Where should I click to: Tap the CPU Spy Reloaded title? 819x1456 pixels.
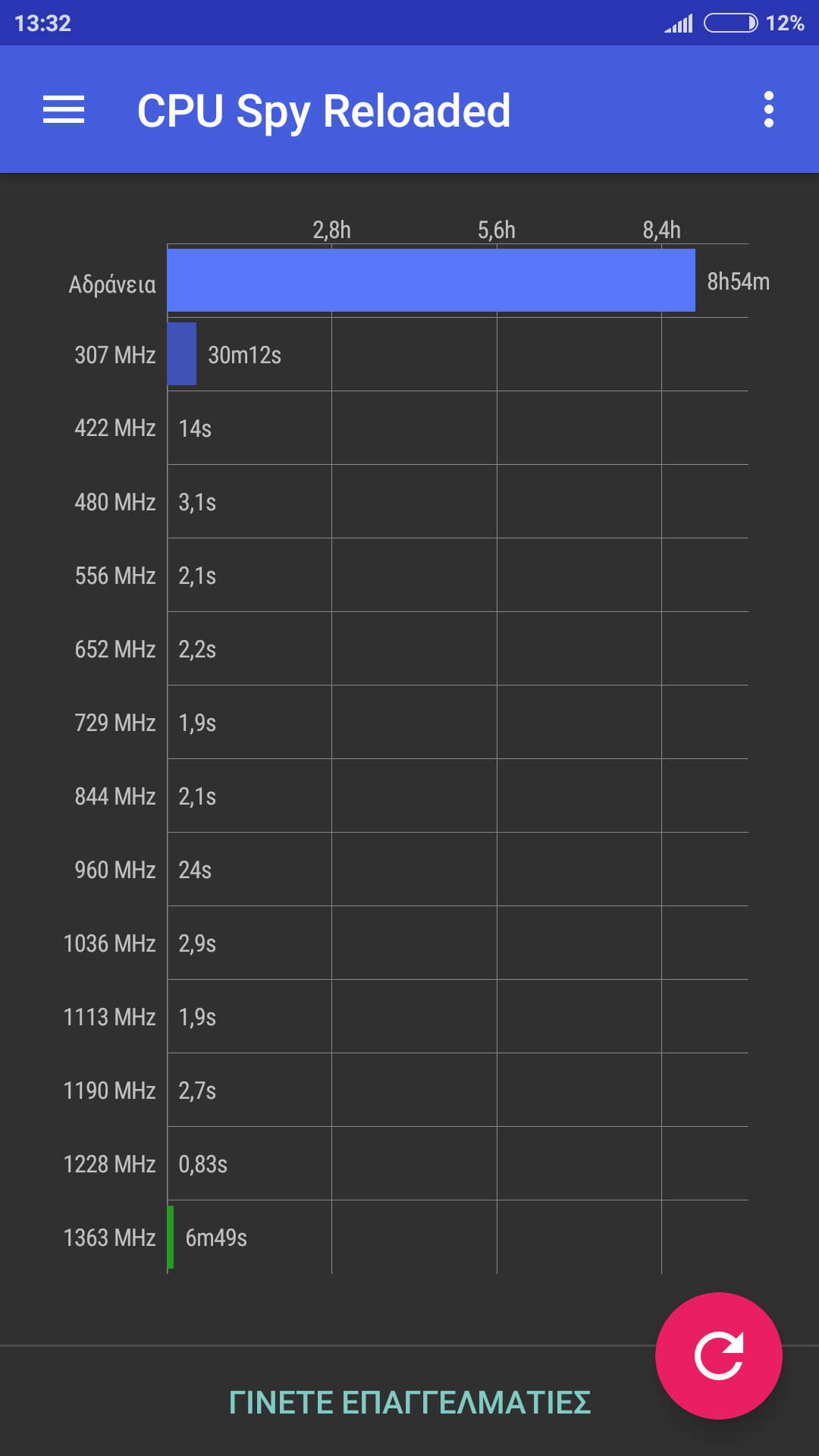point(324,111)
